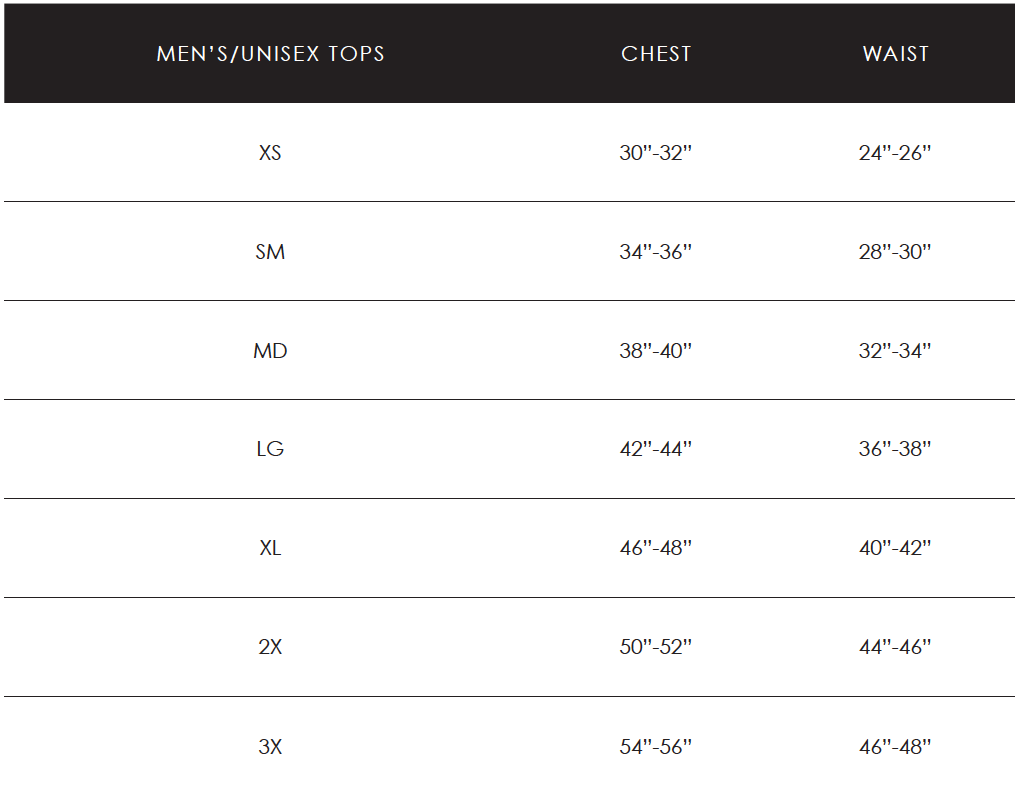Click the CHEST column header
Image resolution: width=1020 pixels, height=796 pixels.
(x=656, y=54)
